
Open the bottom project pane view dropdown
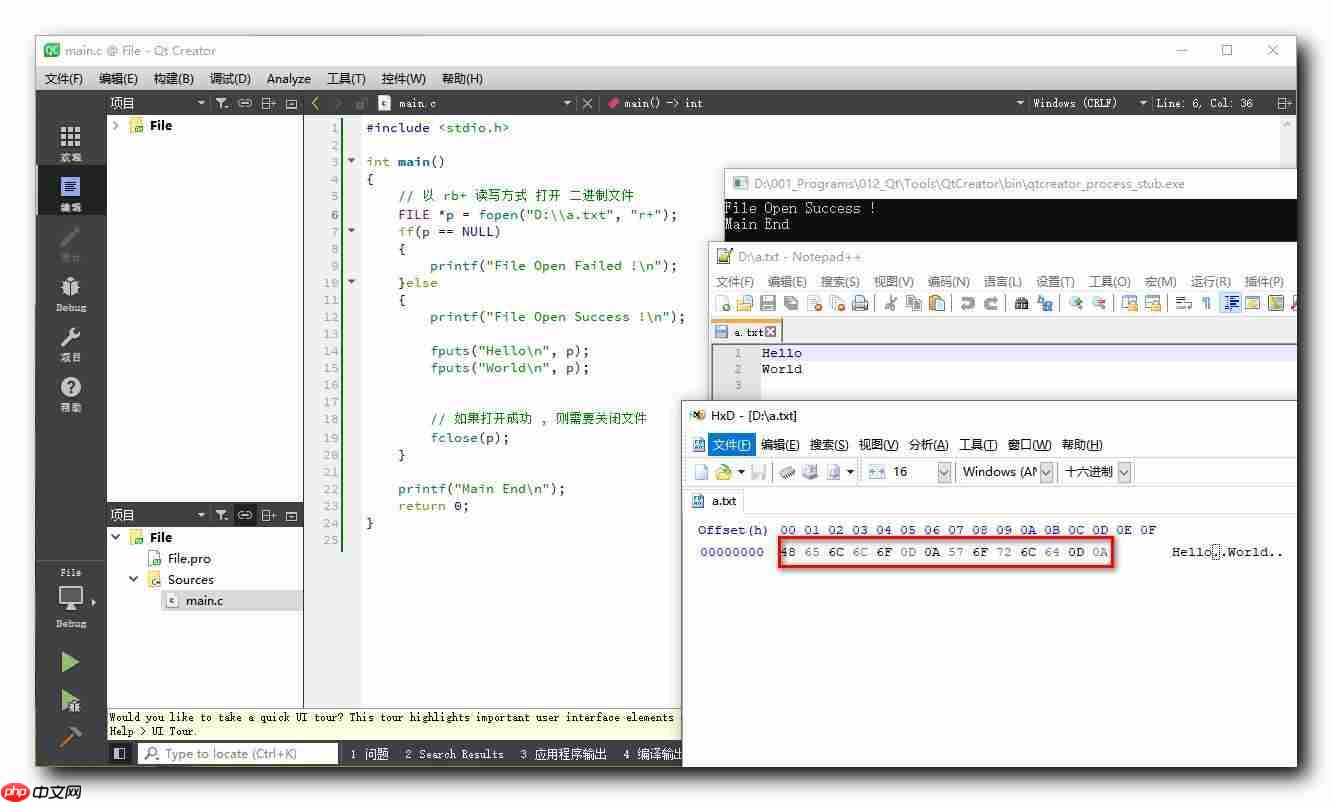click(x=201, y=515)
